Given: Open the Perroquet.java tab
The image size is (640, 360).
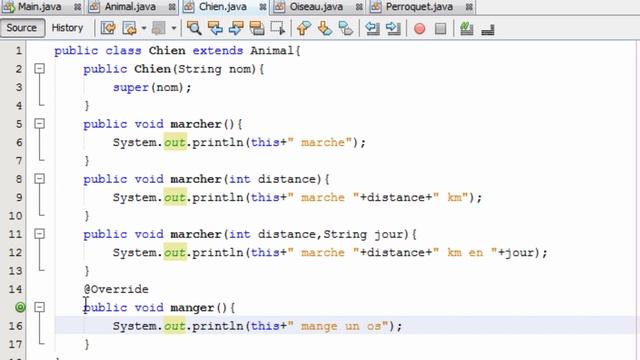Looking at the screenshot, I should (419, 7).
